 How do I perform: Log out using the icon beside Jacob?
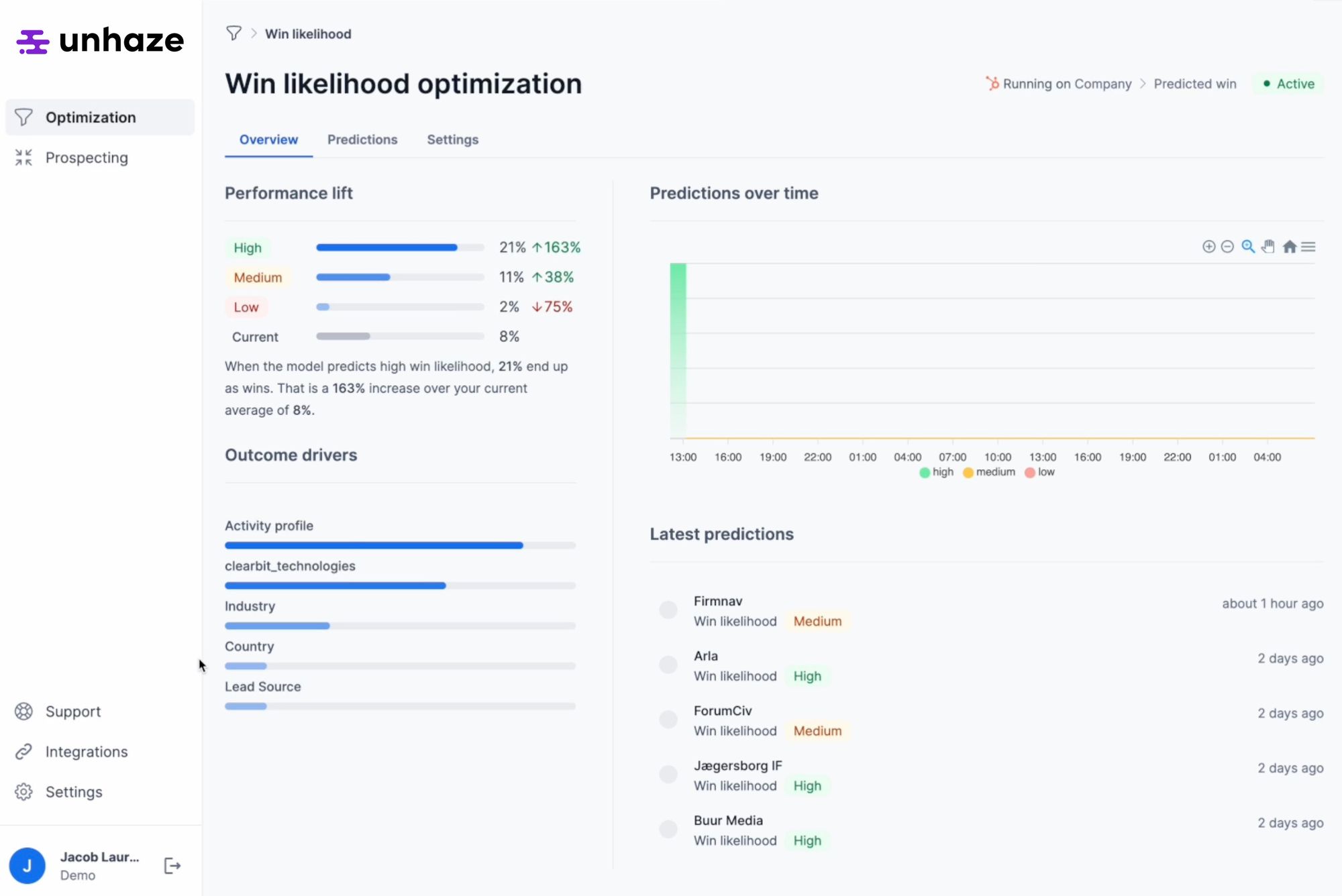[172, 865]
